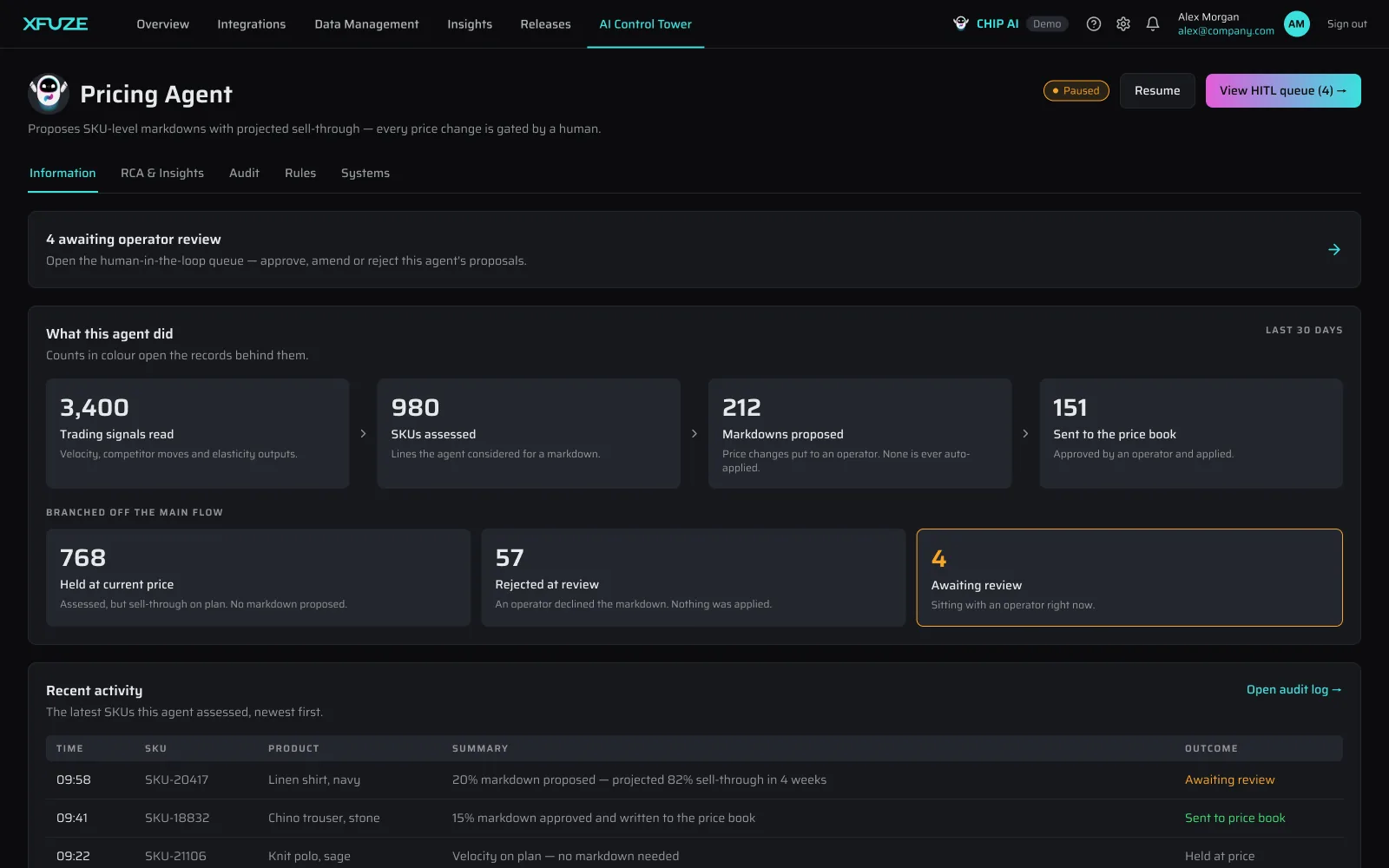Click 'Sent to price book' outcome

pos(1234,818)
